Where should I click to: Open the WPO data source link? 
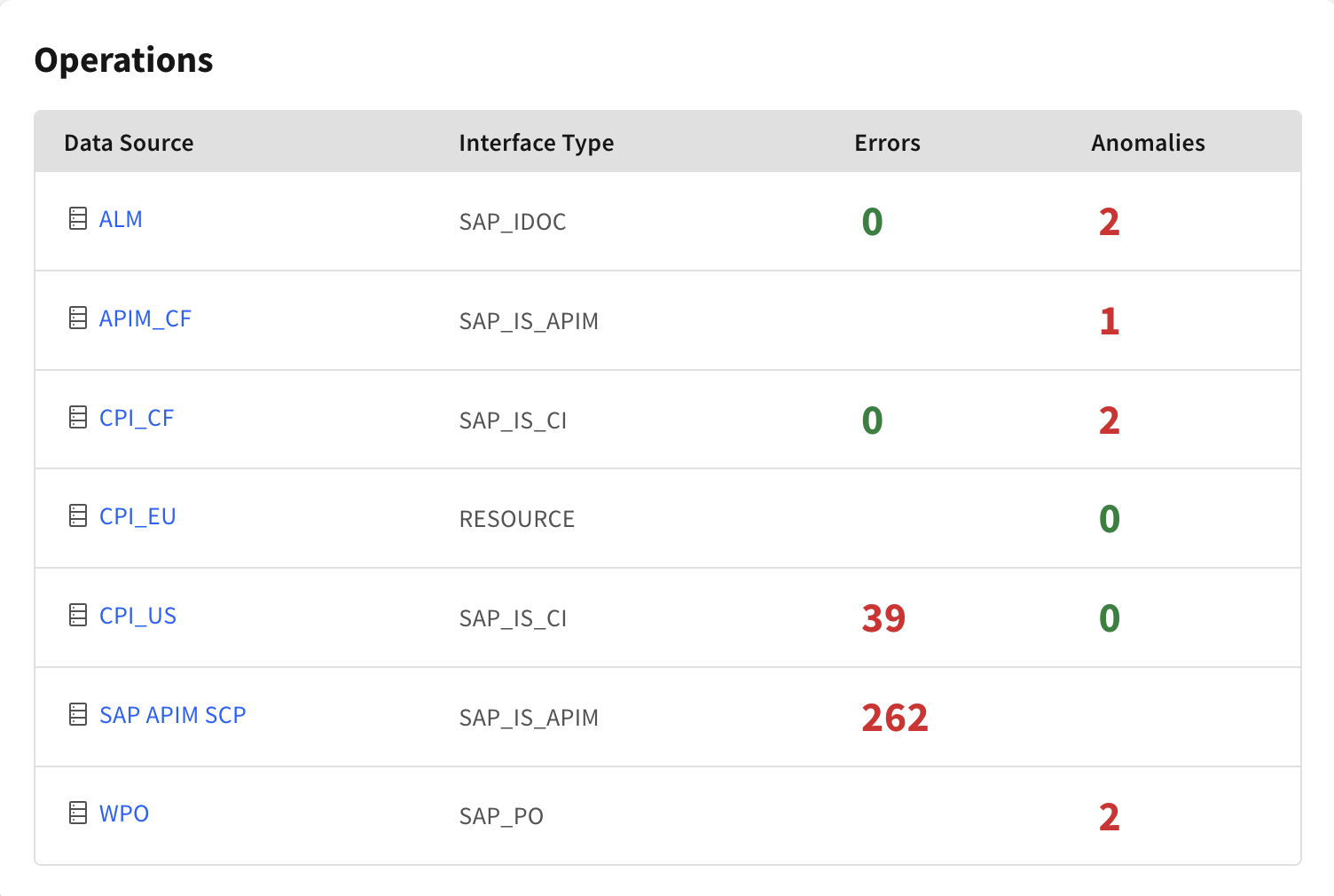click(x=124, y=813)
